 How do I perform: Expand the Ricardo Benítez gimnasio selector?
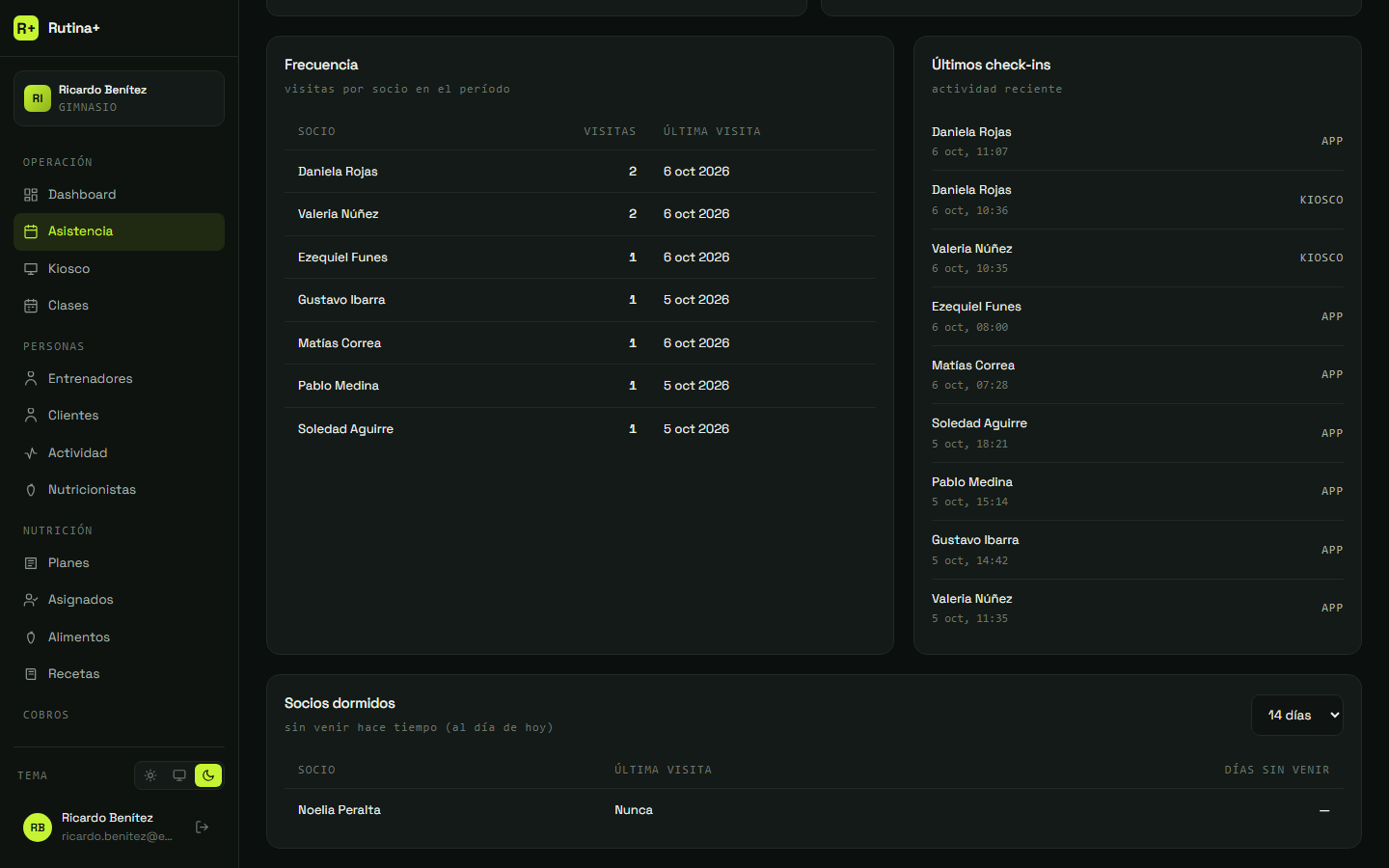coord(119,98)
